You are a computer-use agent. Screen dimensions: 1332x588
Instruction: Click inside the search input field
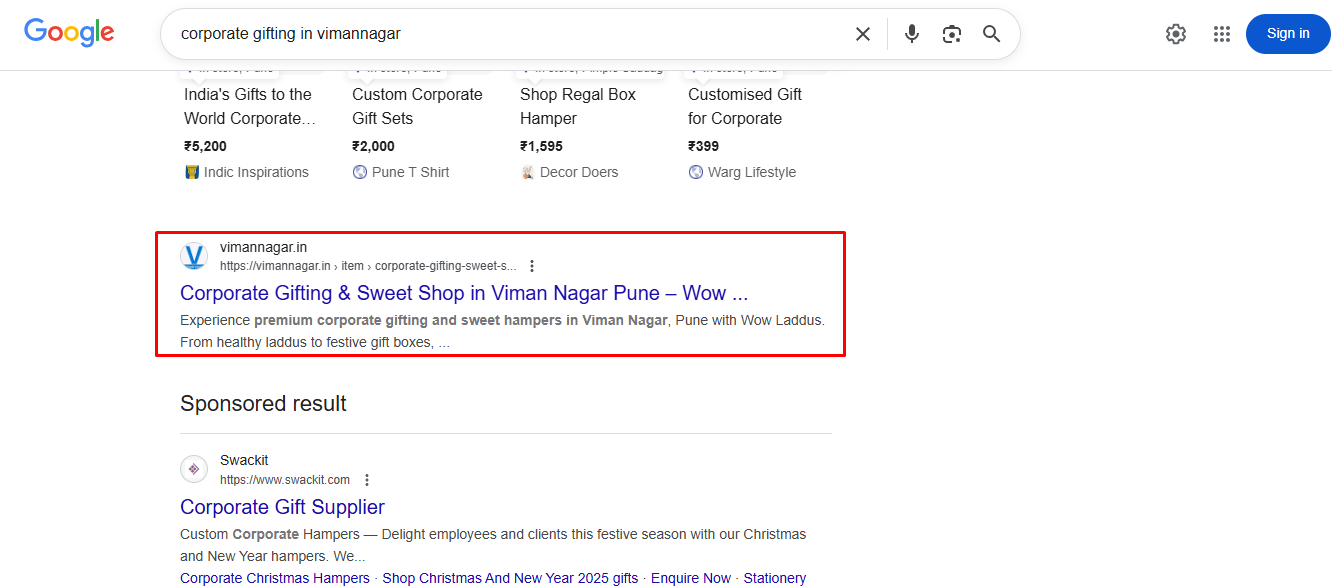click(x=450, y=33)
